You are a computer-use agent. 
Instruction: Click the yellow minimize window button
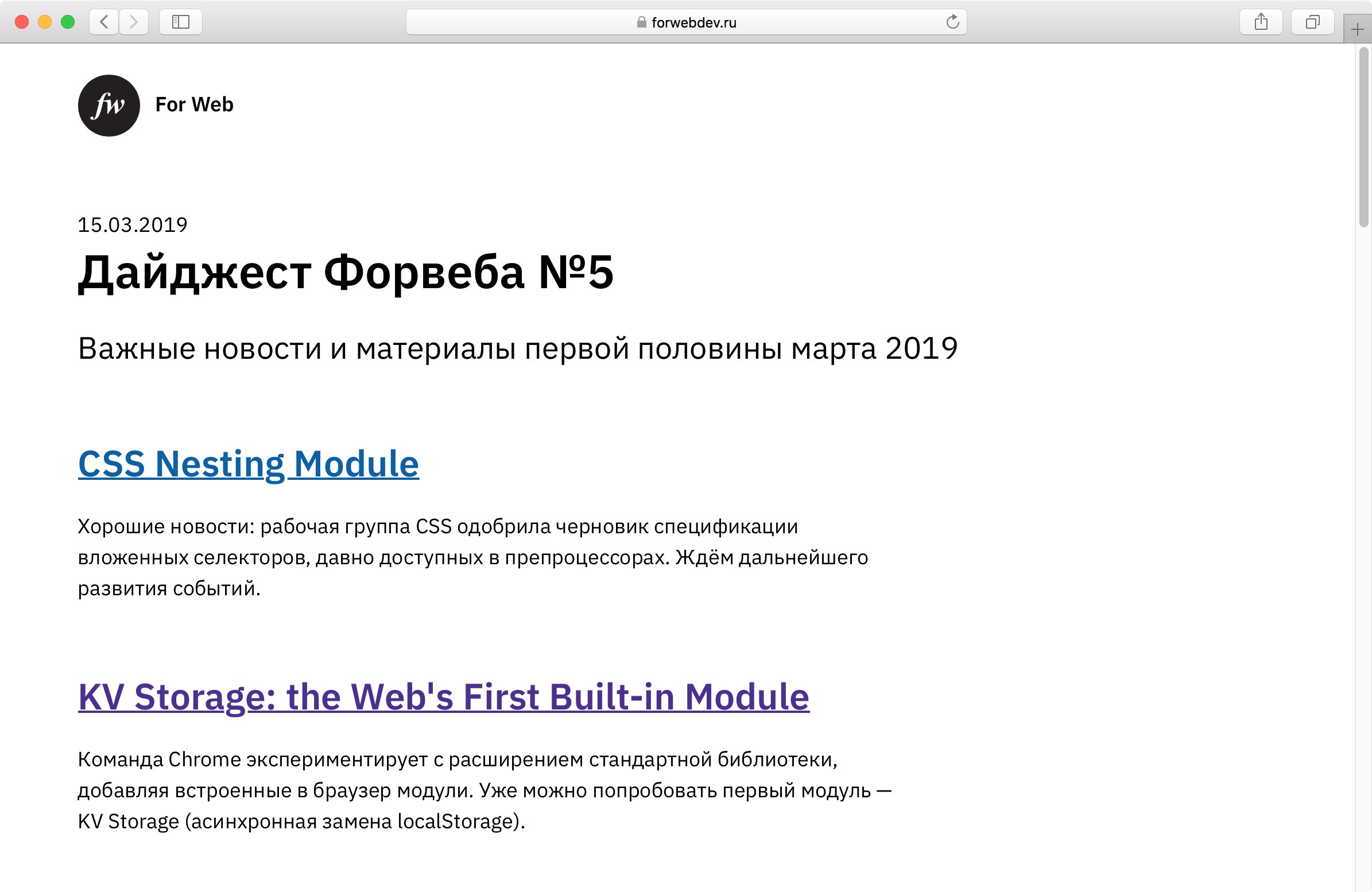point(45,22)
